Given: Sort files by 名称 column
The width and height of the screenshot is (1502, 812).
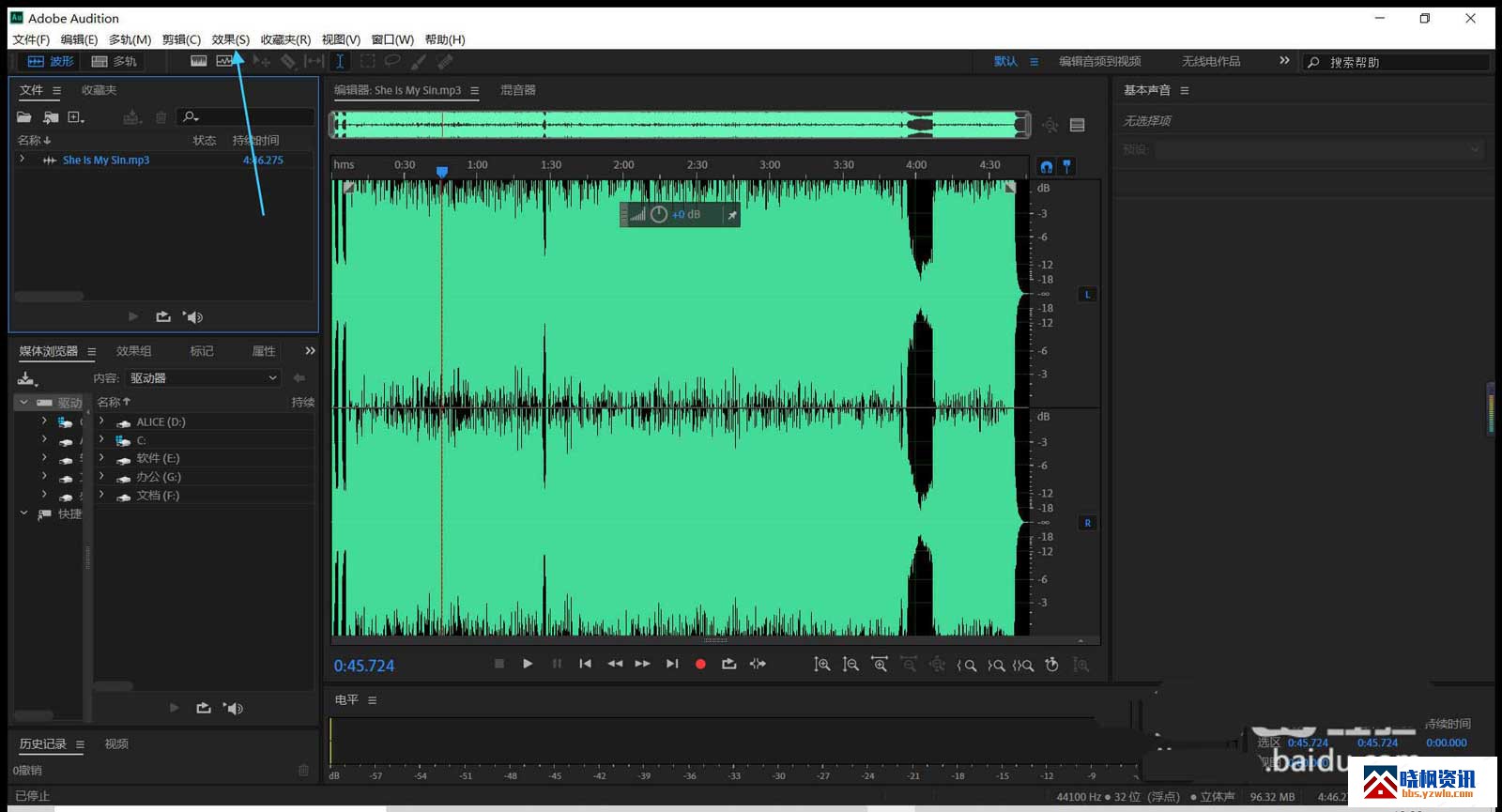Looking at the screenshot, I should [34, 140].
